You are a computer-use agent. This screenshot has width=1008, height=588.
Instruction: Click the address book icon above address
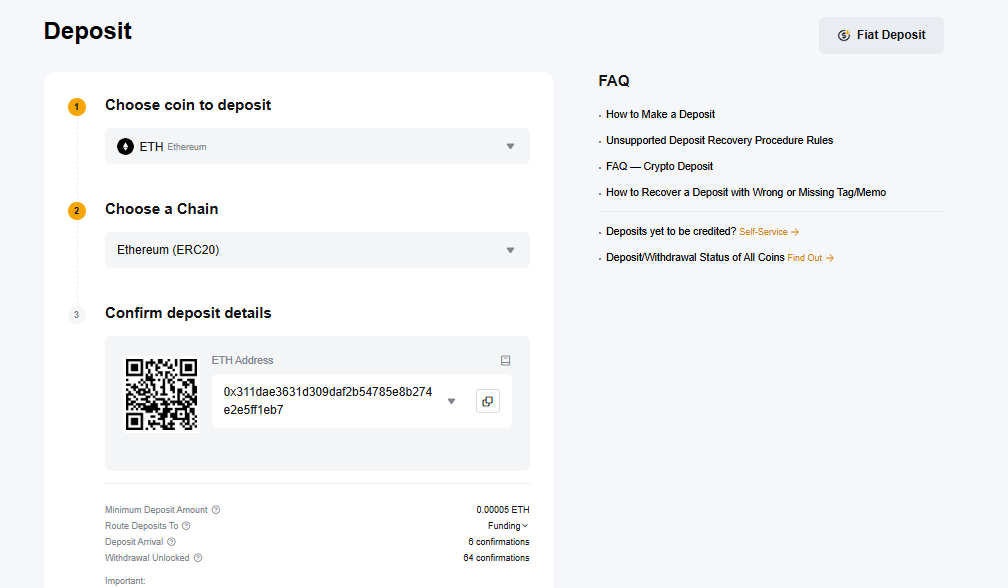tap(505, 360)
